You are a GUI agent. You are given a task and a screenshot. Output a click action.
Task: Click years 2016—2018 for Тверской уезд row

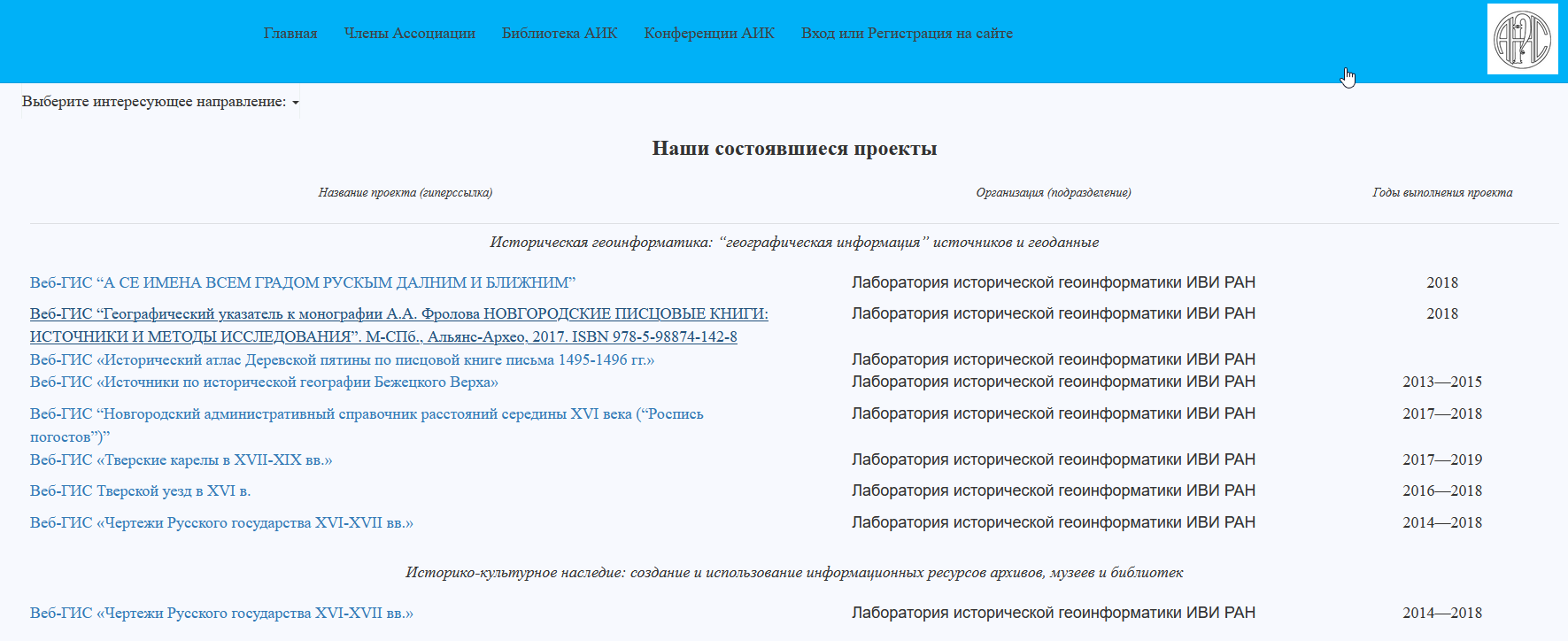coord(1442,490)
